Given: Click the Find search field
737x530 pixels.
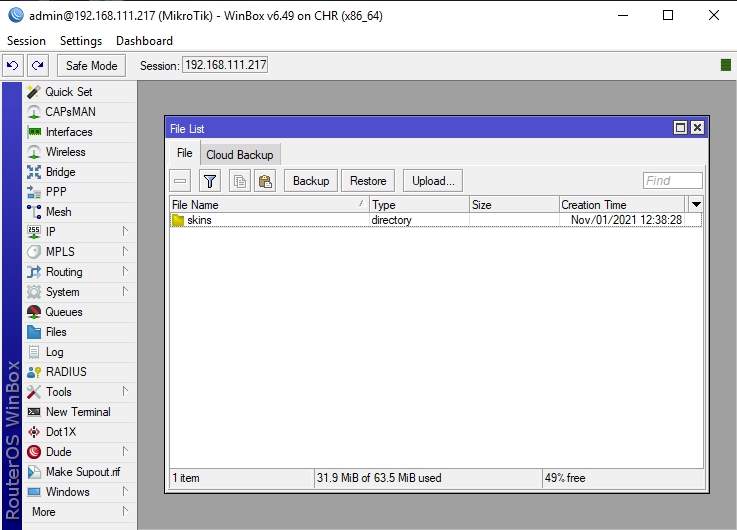Looking at the screenshot, I should [673, 180].
